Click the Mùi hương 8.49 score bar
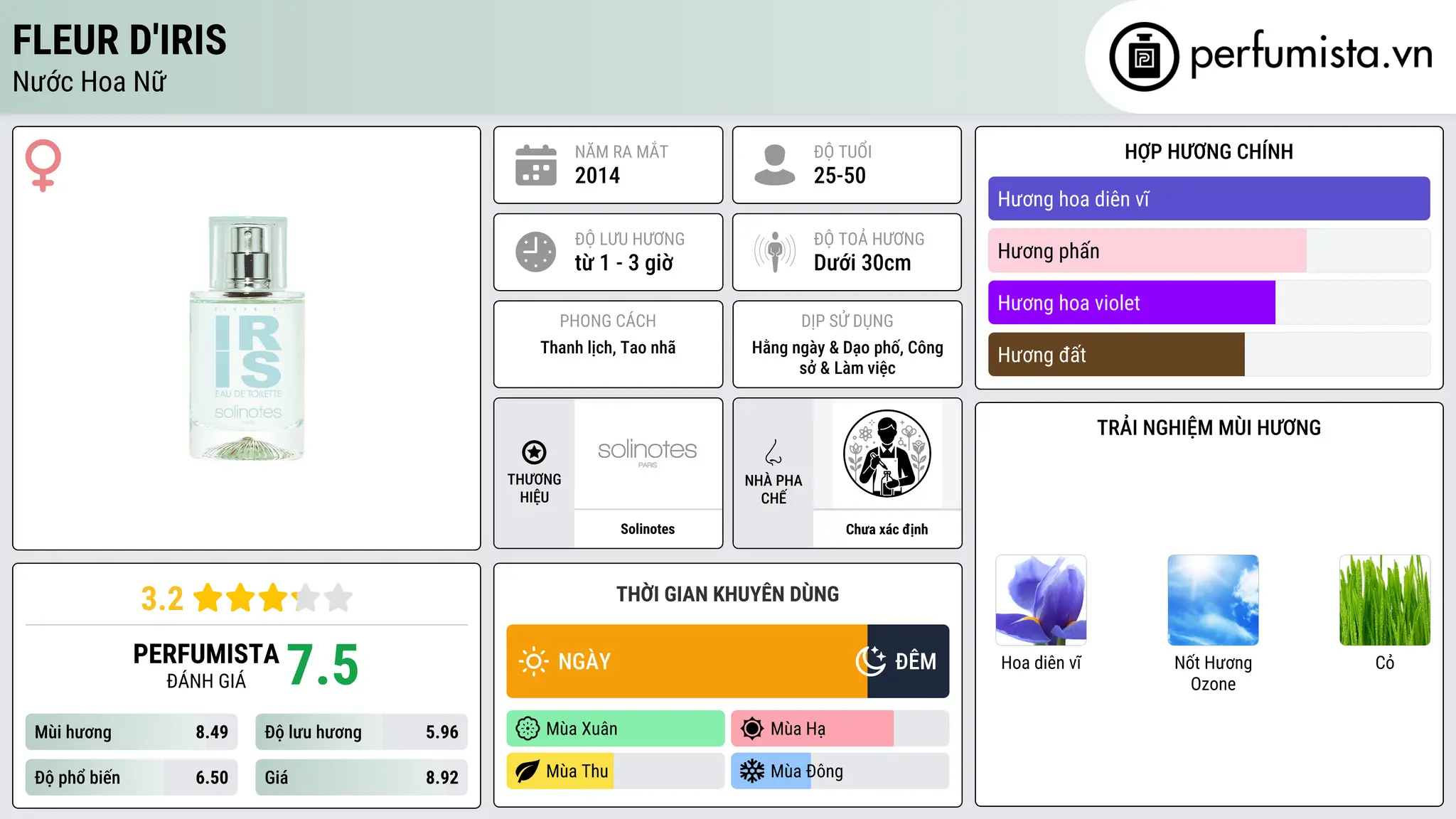Viewport: 1456px width, 819px height. click(x=132, y=732)
